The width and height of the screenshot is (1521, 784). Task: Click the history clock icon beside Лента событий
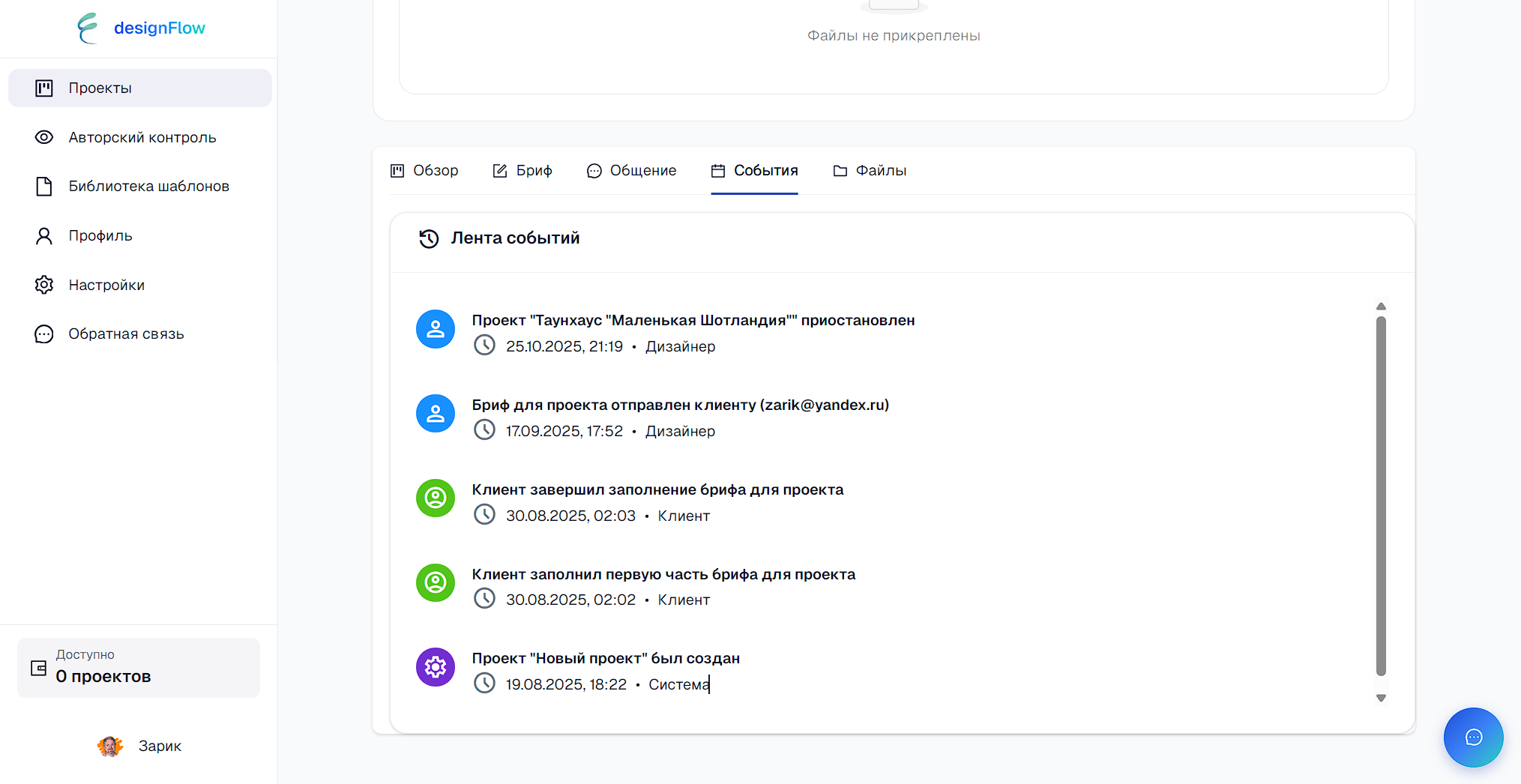coord(429,238)
